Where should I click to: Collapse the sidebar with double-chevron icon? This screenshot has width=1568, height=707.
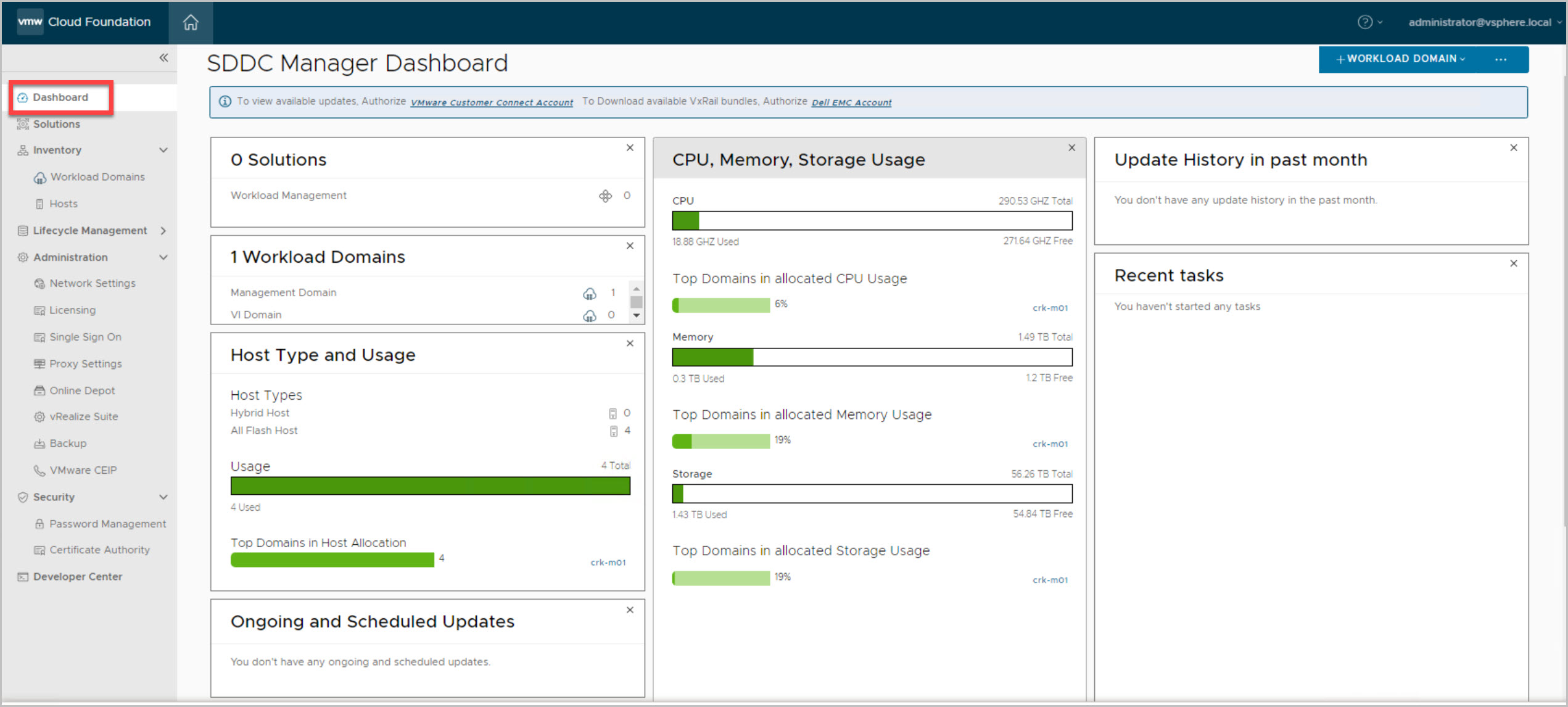[x=163, y=58]
